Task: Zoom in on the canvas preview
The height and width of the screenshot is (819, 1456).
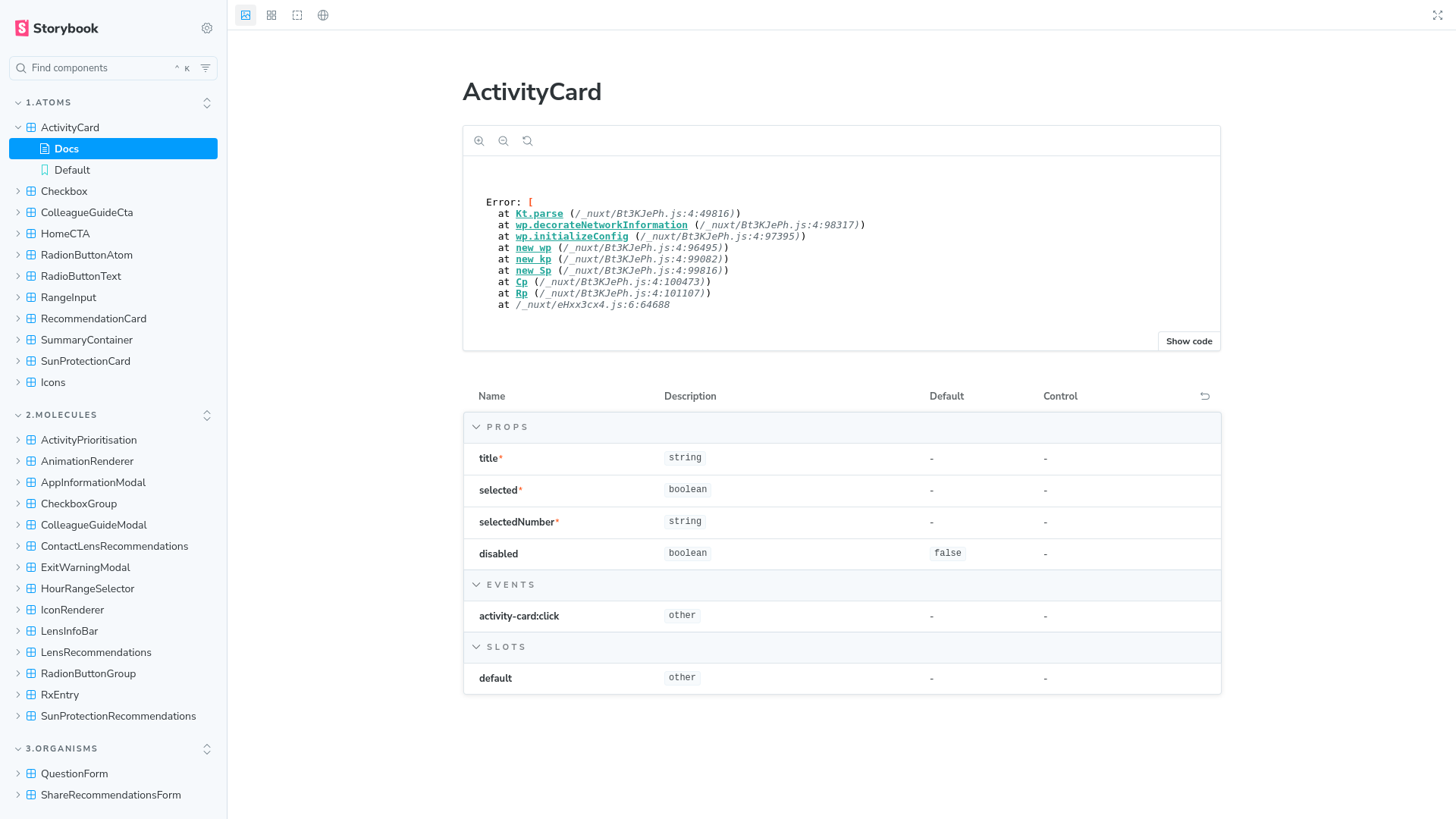Action: tap(479, 141)
